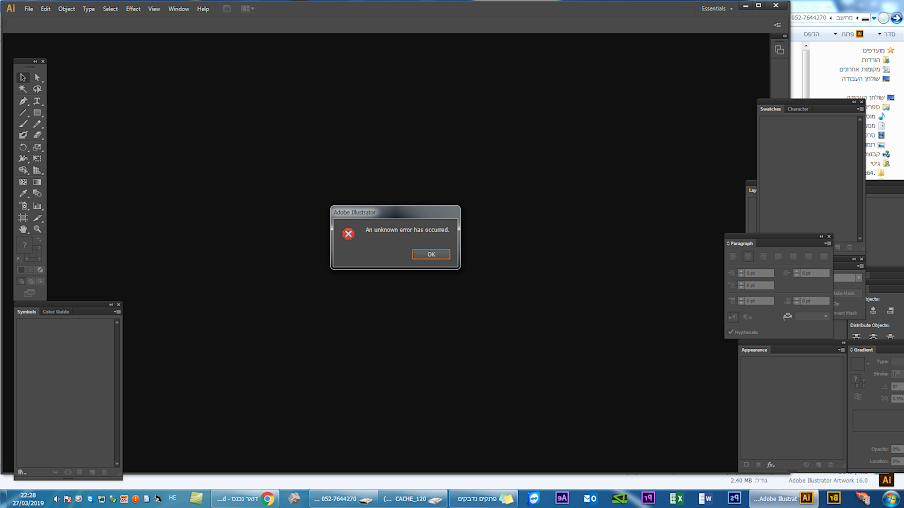Open the Help menu
Screen dimensions: 904x508
click(x=203, y=9)
